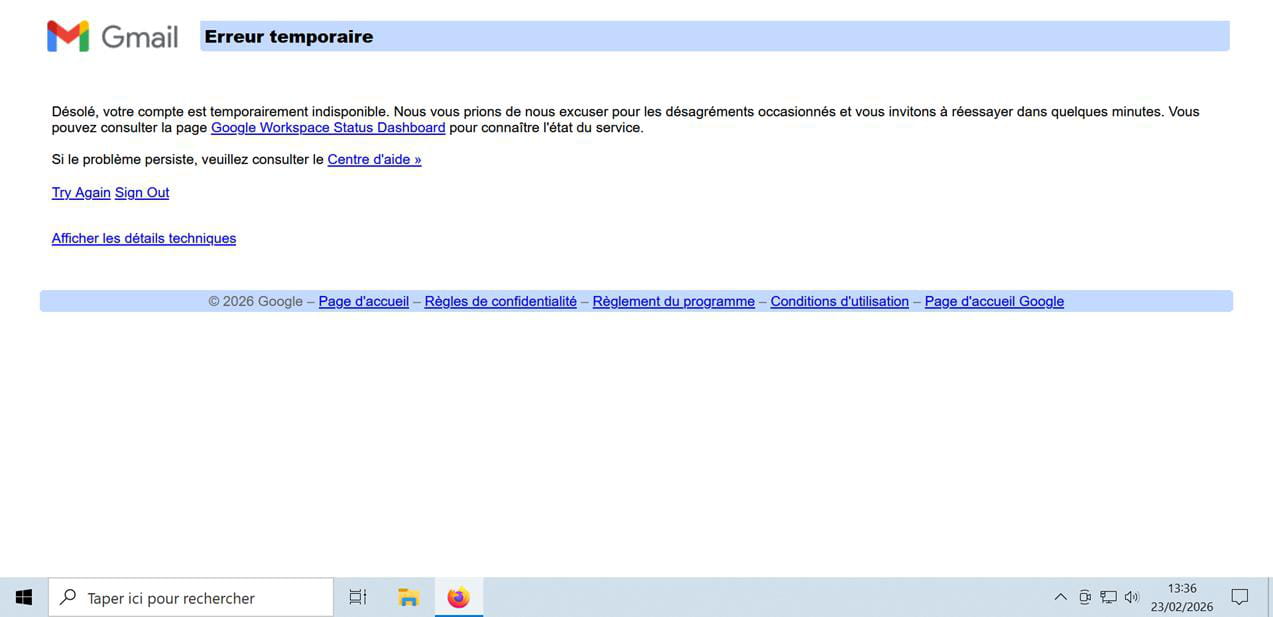This screenshot has height=617, width=1273.
Task: Open the Centre d'aide link
Action: [374, 160]
